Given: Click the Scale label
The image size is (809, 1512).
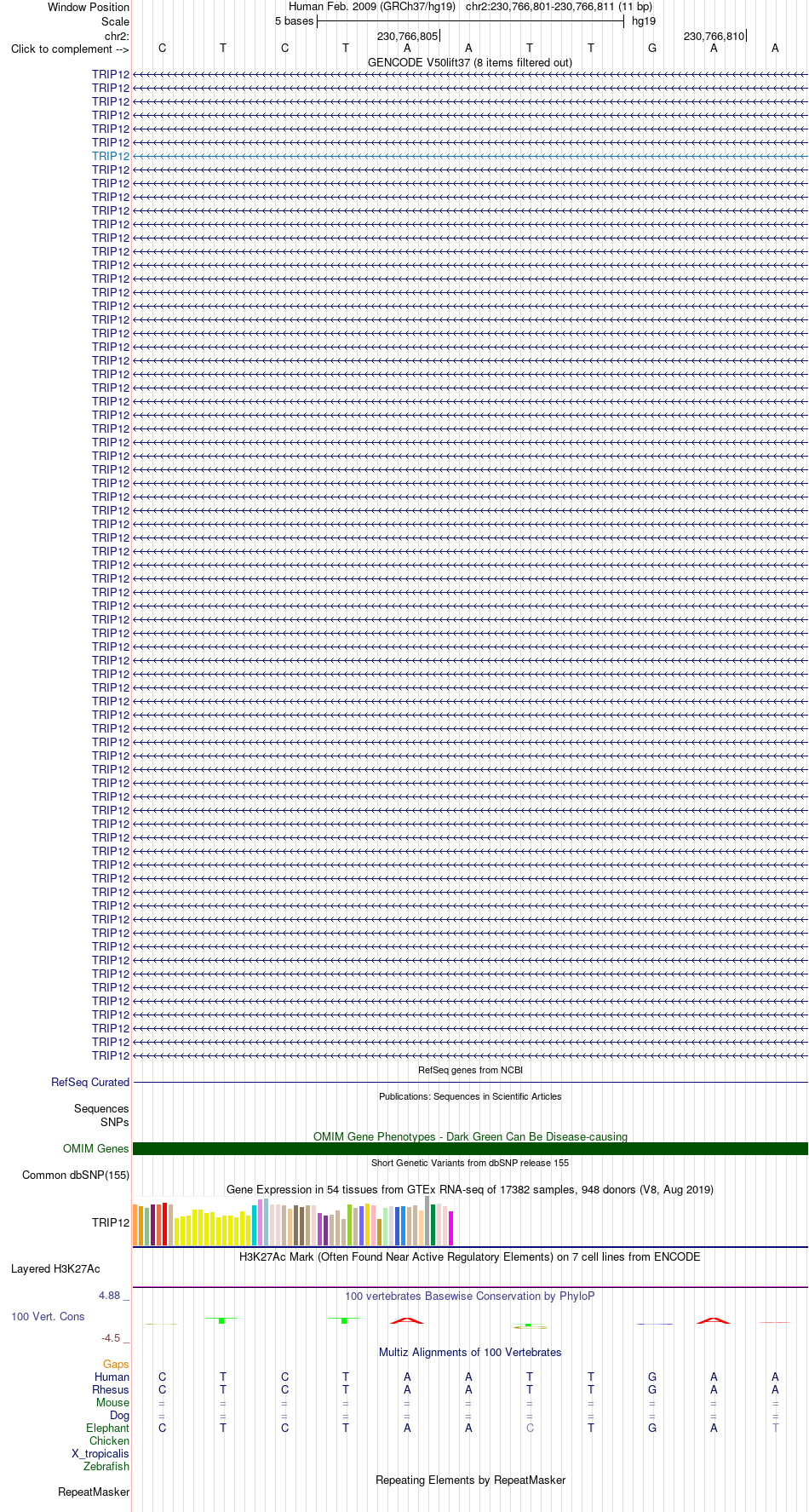Looking at the screenshot, I should click(x=116, y=21).
